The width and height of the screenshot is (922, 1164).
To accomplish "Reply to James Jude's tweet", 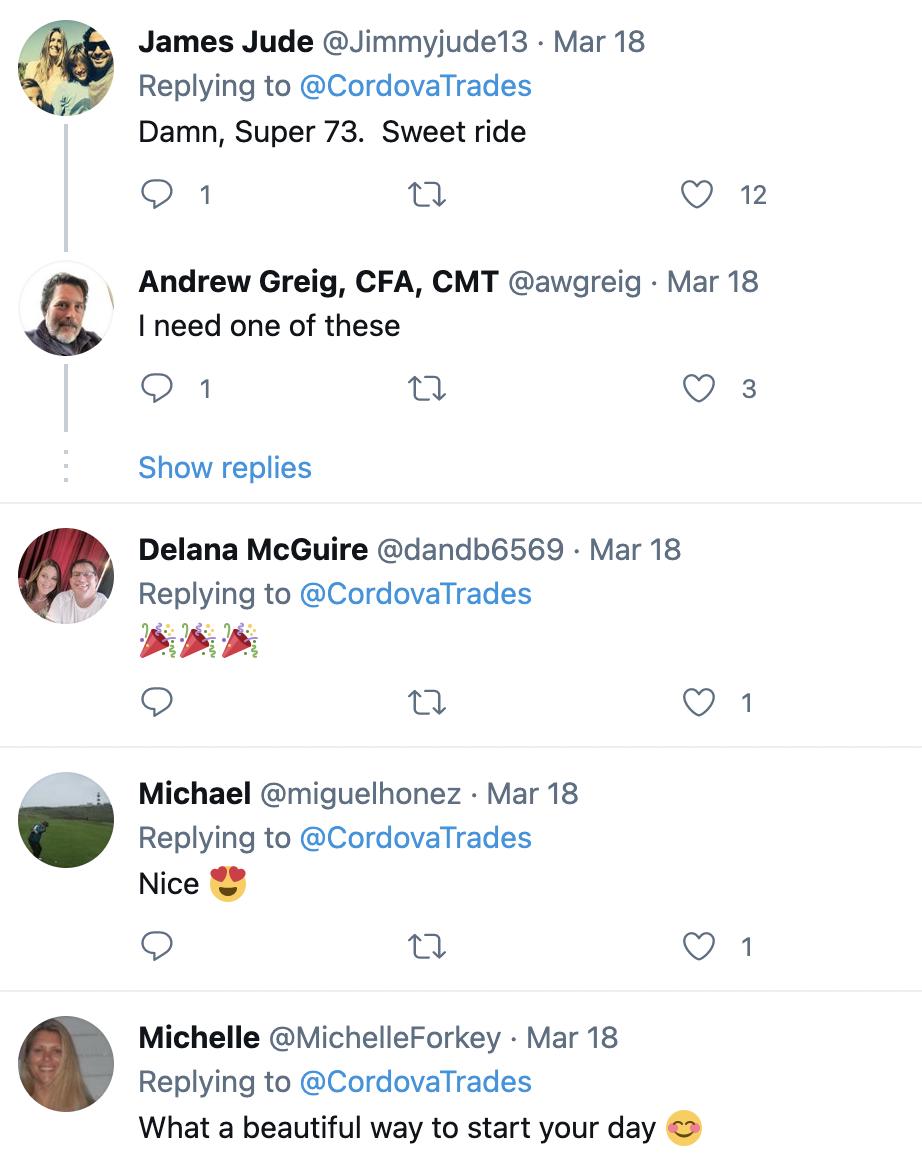I will pyautogui.click(x=157, y=194).
